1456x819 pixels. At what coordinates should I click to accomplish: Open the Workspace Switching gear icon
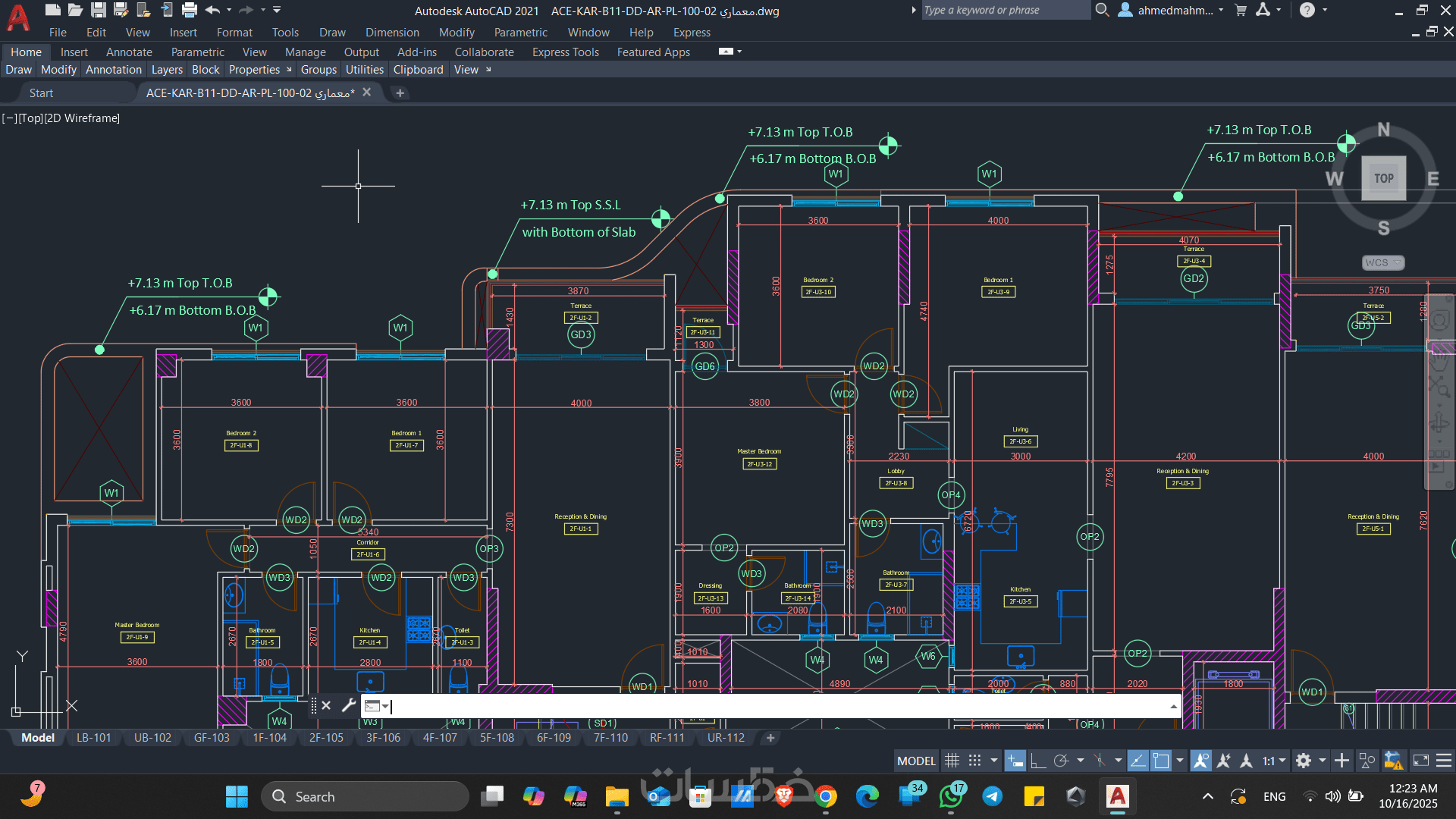tap(1304, 761)
